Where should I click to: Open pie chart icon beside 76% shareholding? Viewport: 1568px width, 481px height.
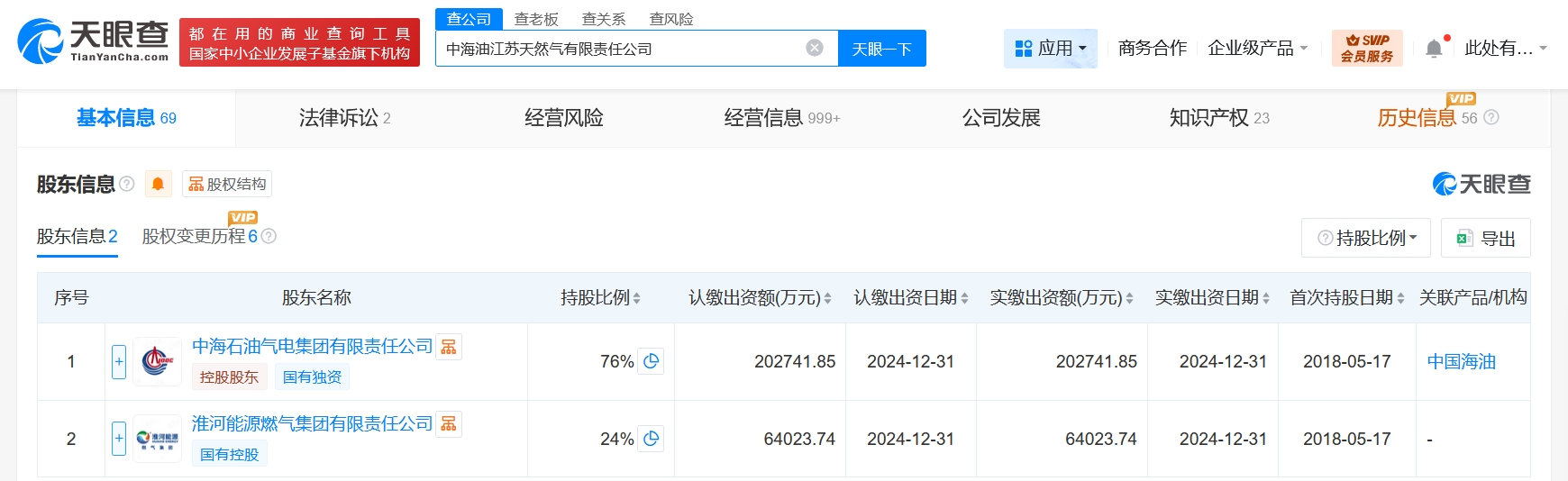click(x=651, y=361)
